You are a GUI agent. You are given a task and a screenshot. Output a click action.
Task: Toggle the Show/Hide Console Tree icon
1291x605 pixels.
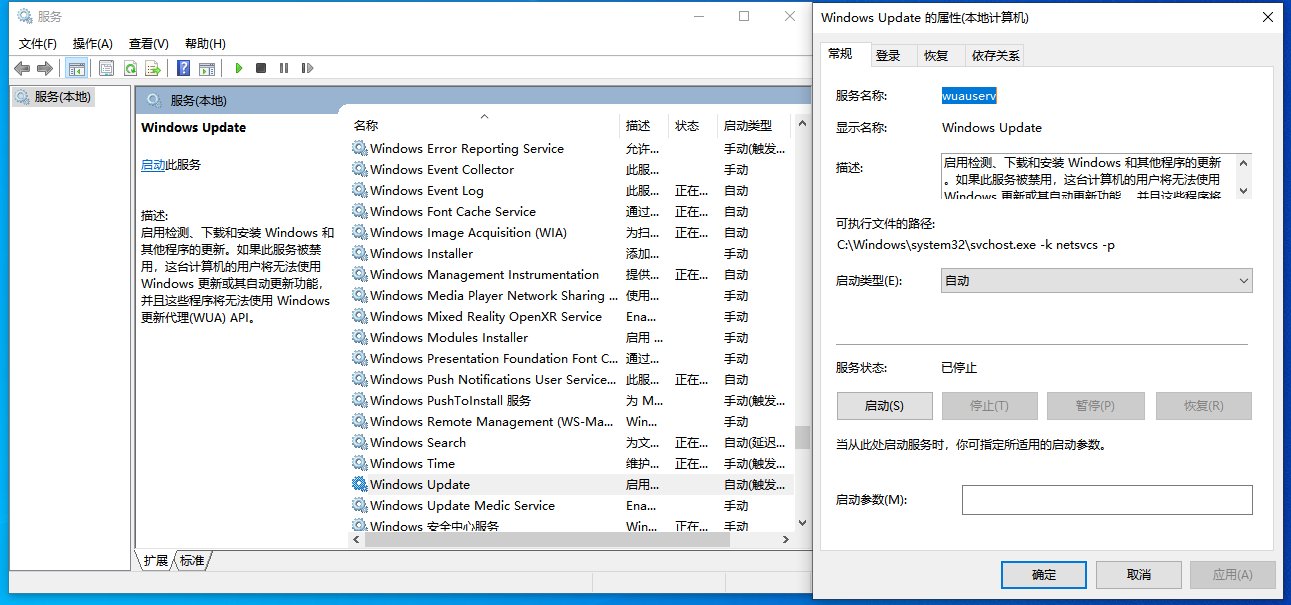coord(76,68)
